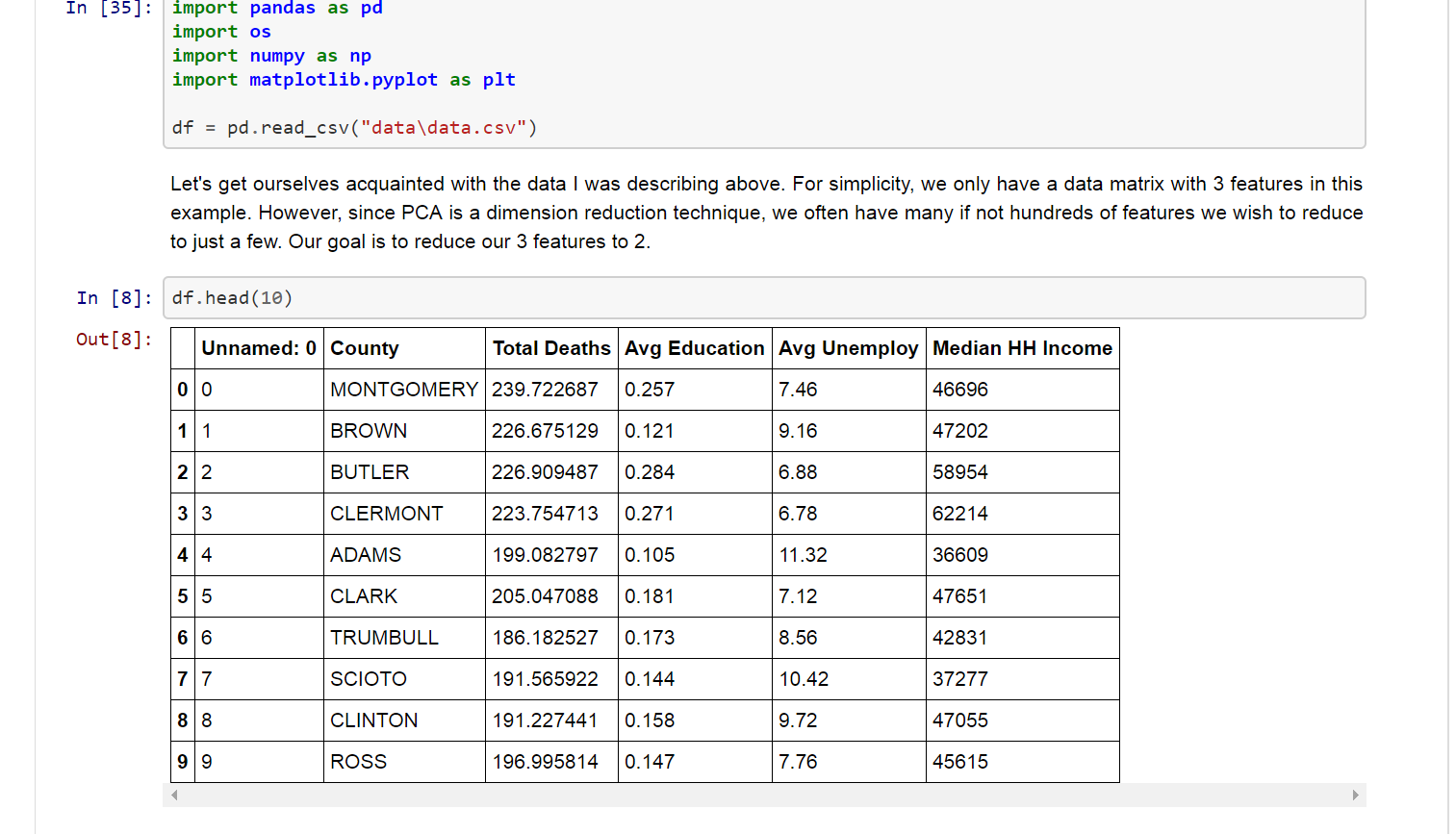Click the TRUMBULL county cell
Image resolution: width=1456 pixels, height=834 pixels.
click(404, 638)
